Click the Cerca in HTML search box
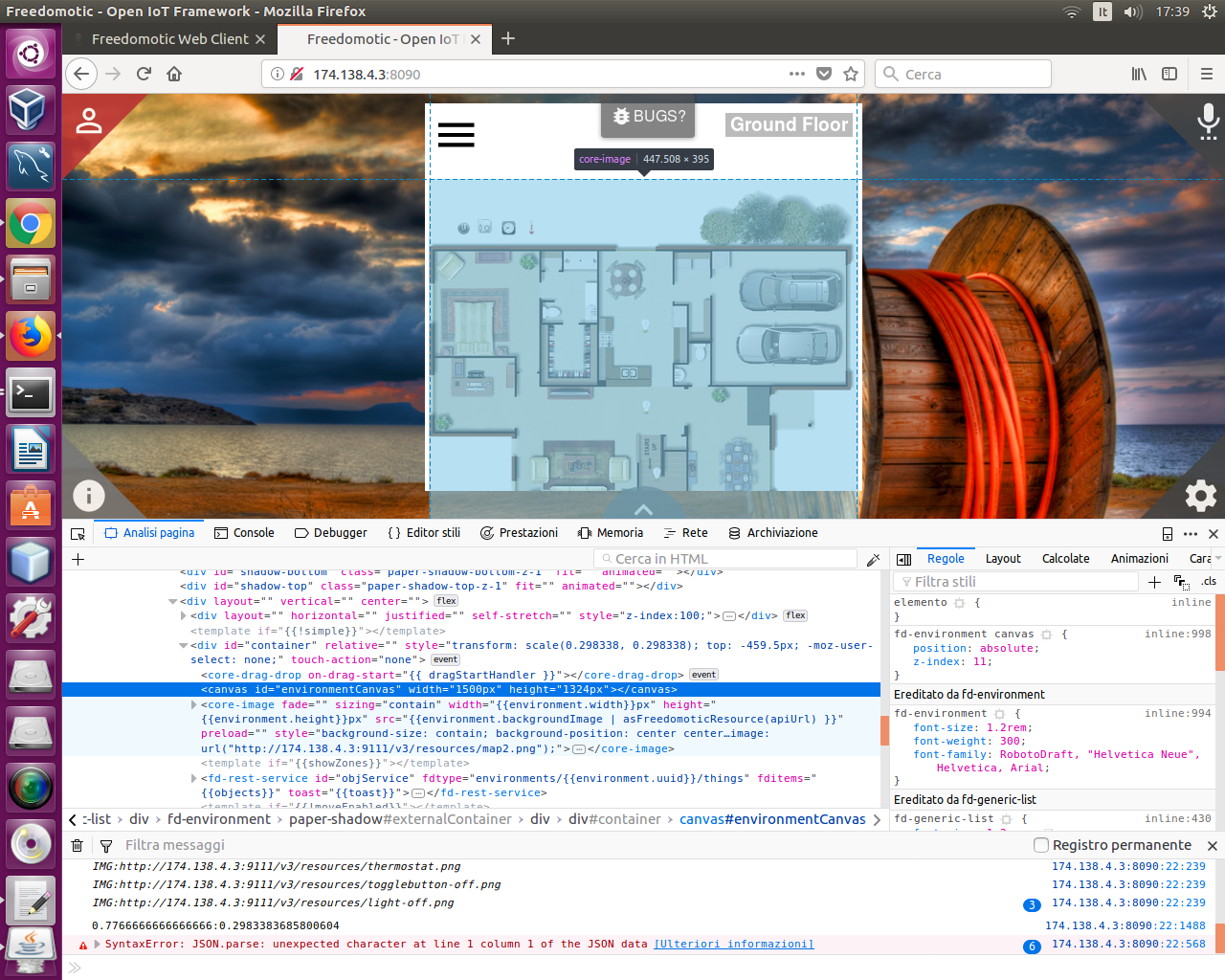 coord(726,559)
